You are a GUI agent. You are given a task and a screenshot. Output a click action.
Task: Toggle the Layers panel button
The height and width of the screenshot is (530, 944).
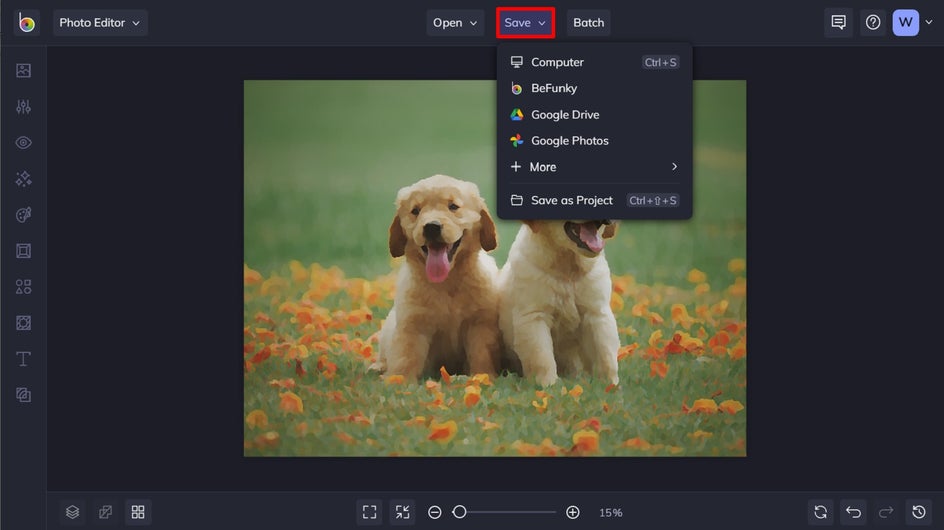click(x=72, y=512)
